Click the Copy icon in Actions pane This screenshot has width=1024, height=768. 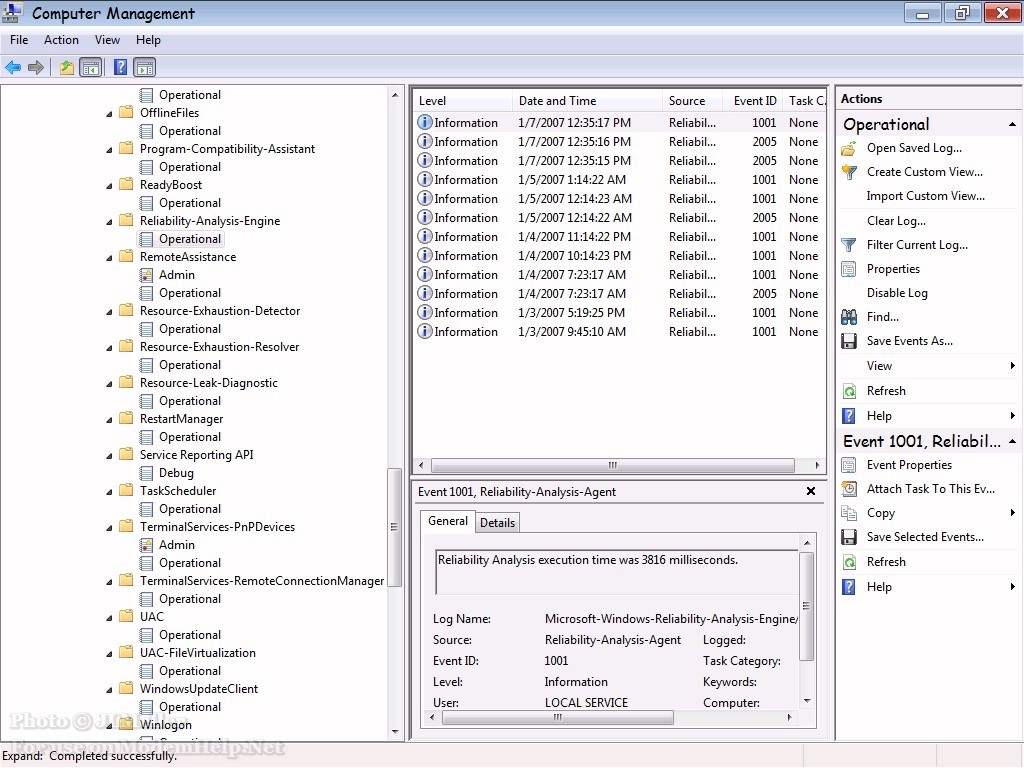[x=849, y=513]
